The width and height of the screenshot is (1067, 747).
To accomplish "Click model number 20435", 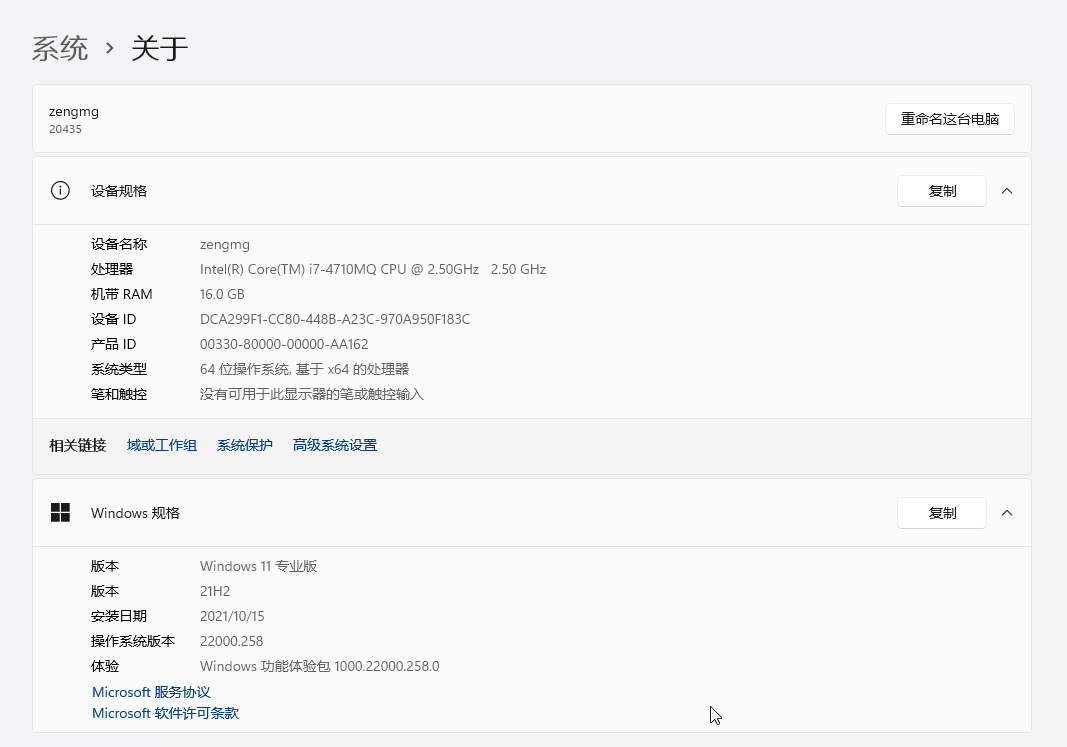I will 65,129.
